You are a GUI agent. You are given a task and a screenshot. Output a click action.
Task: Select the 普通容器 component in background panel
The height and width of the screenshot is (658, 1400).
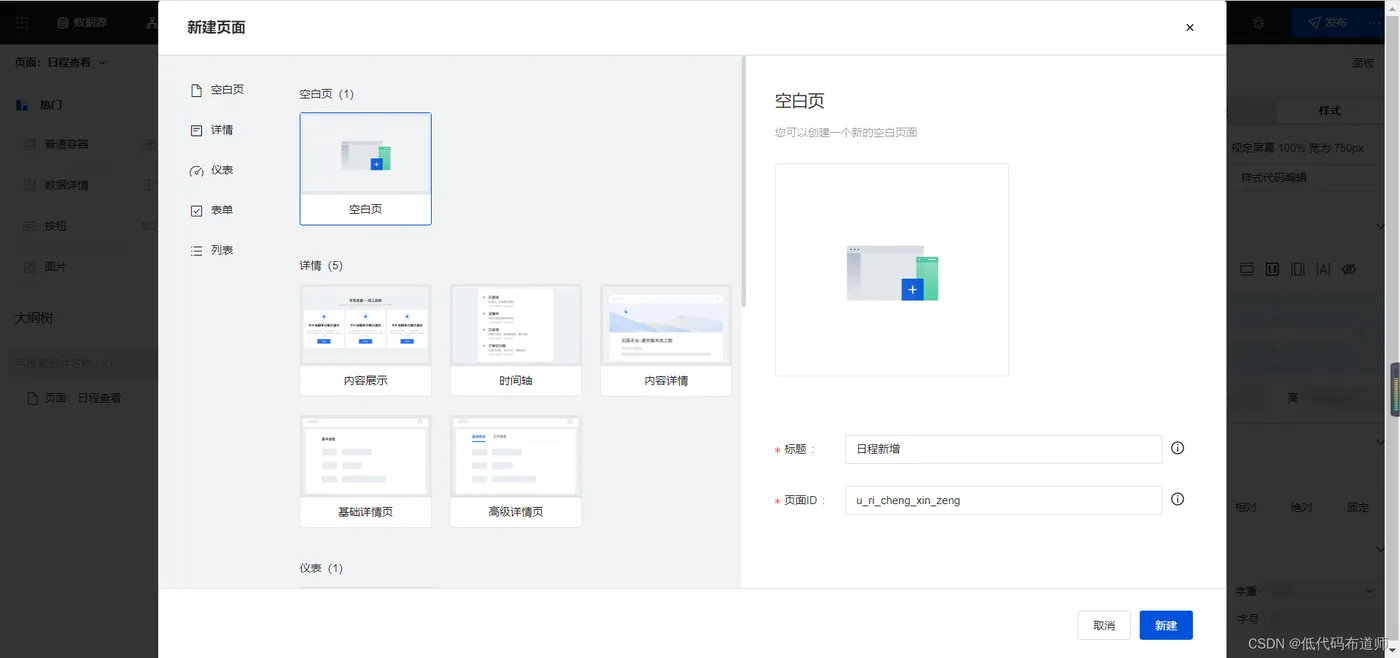pyautogui.click(x=57, y=144)
